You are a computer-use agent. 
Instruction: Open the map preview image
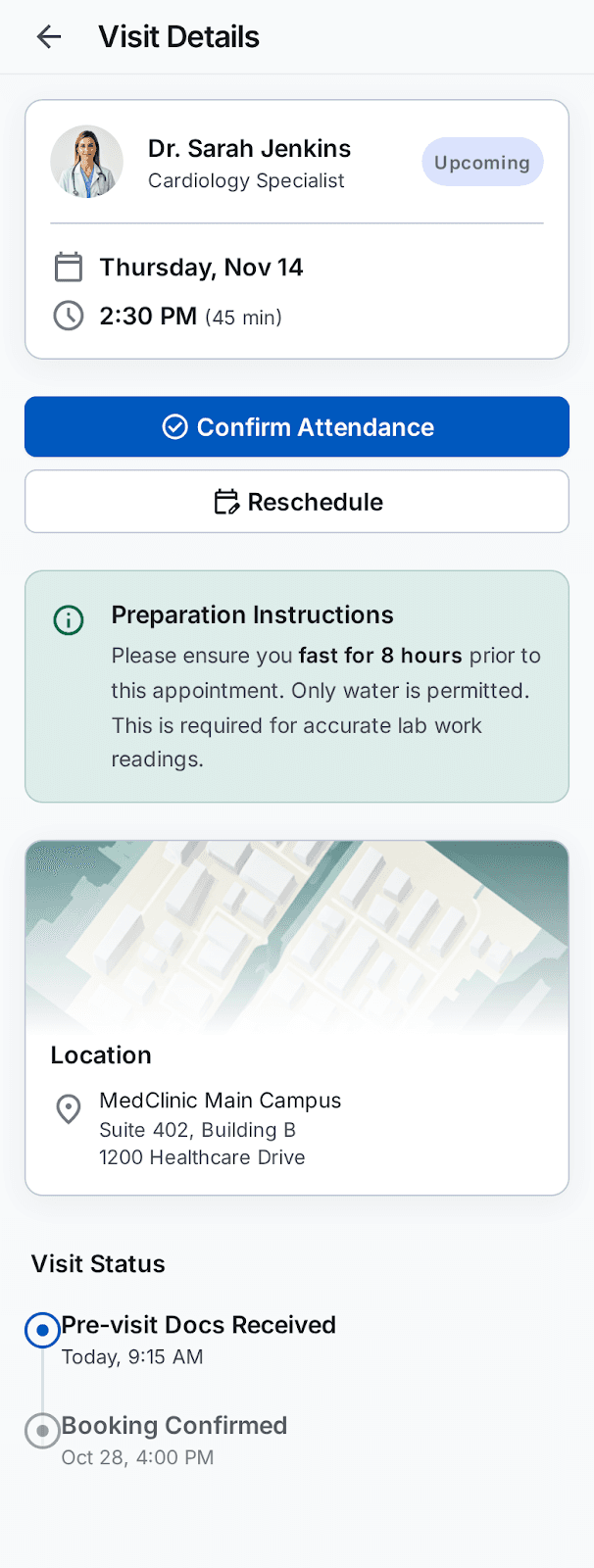297,938
